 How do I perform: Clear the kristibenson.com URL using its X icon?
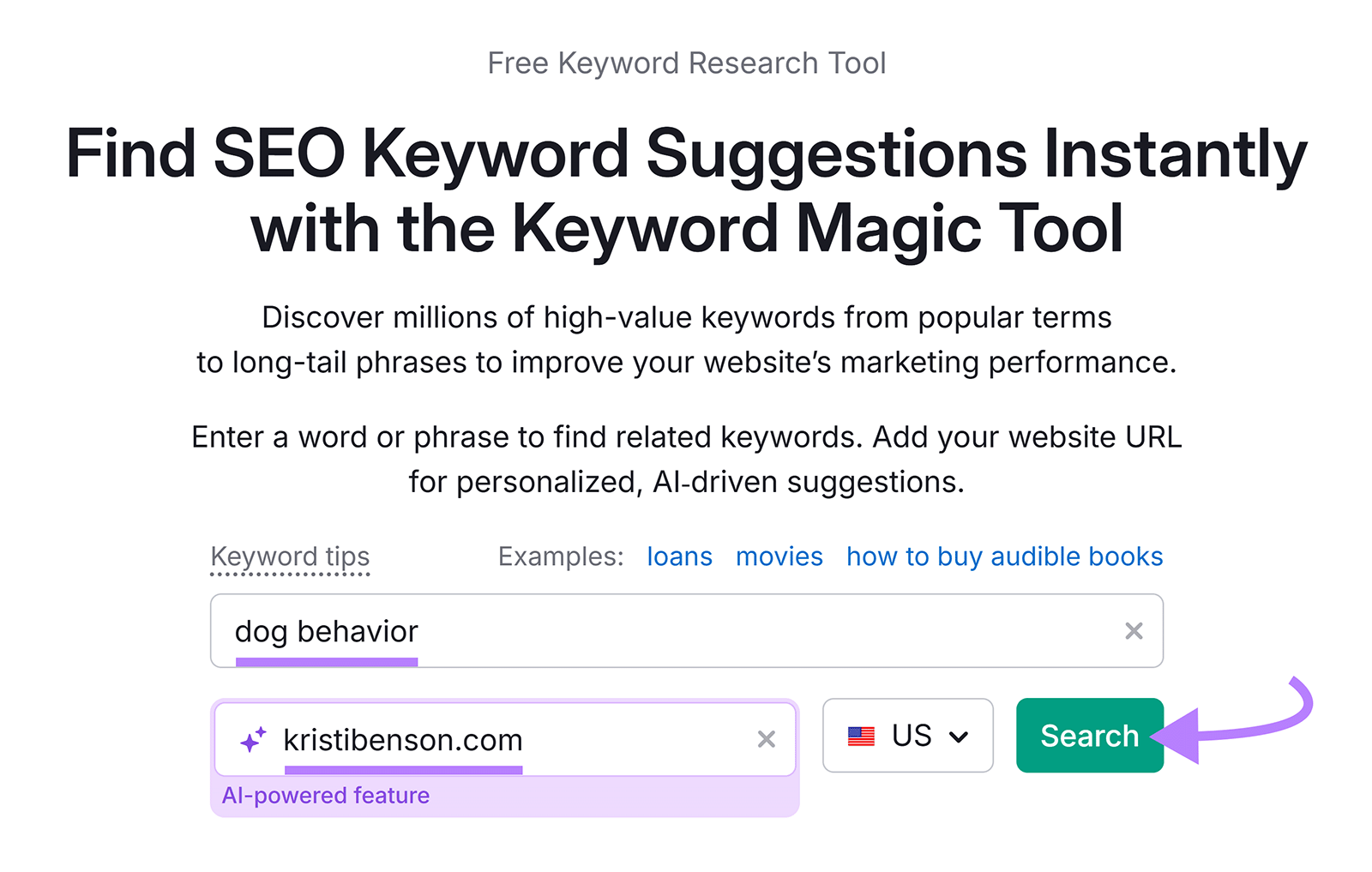(766, 739)
